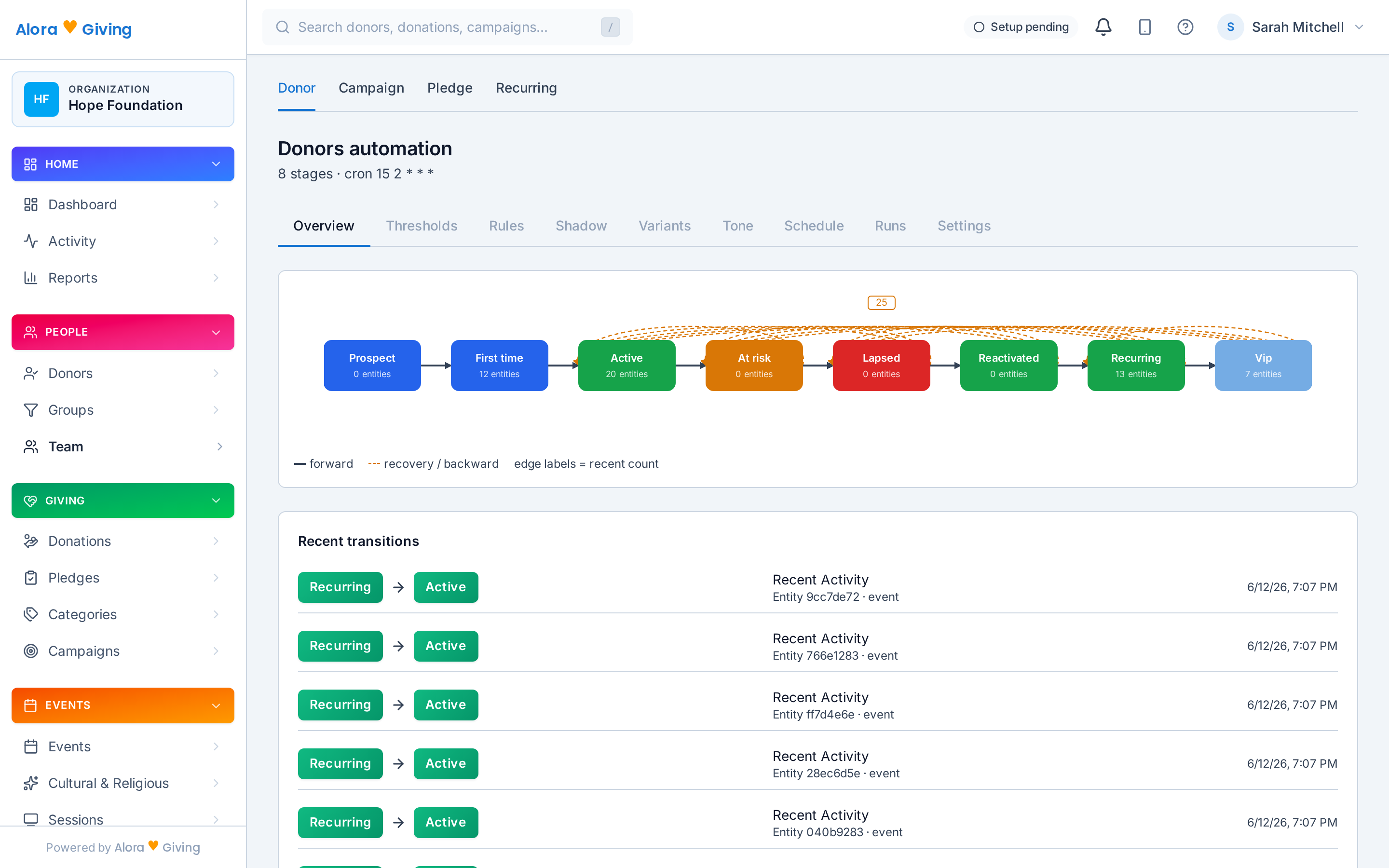The image size is (1389, 868).
Task: Click the Entity ff7d4e6e transition row
Action: click(x=817, y=705)
